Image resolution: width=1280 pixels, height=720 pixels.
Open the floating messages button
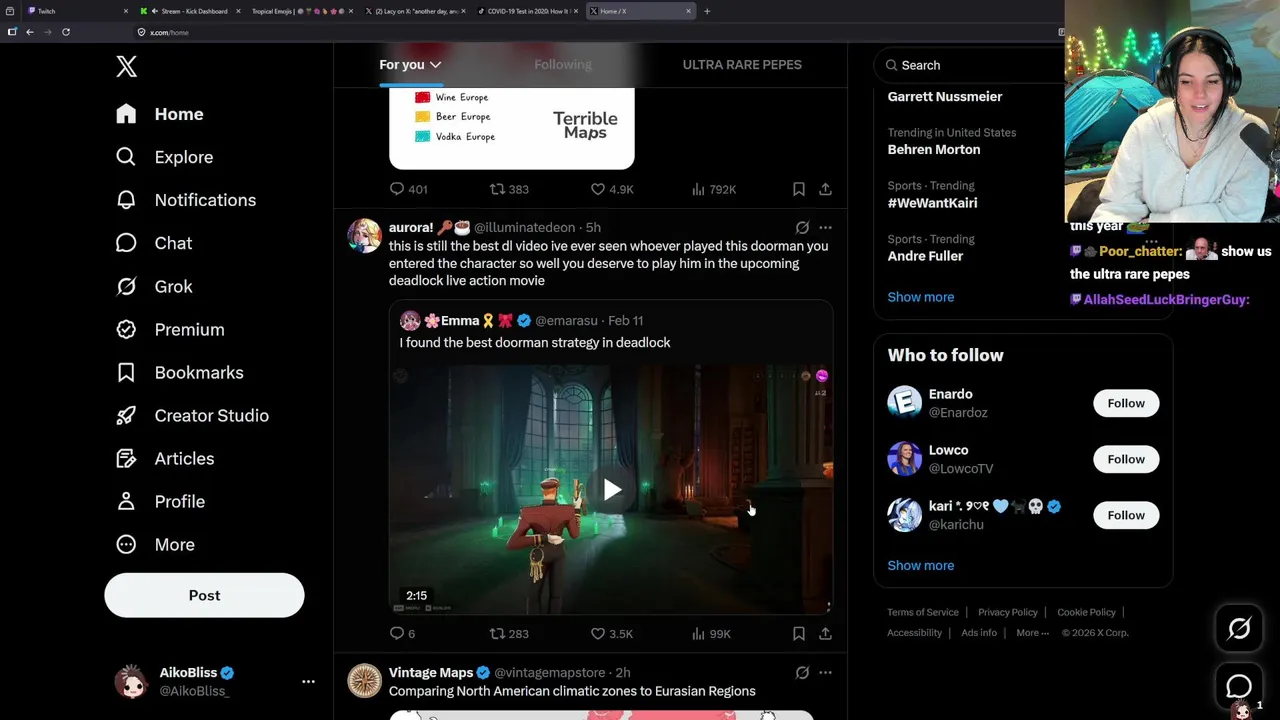(1239, 686)
